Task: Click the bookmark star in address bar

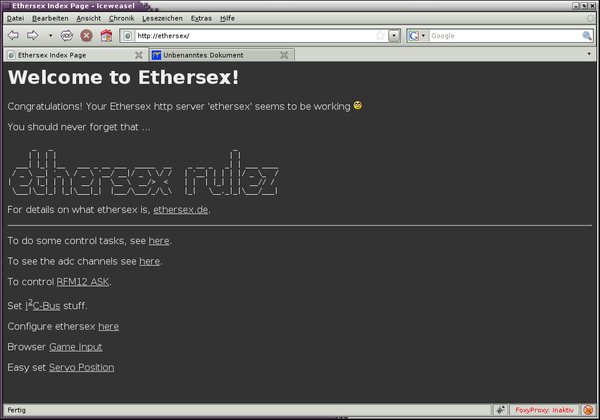Action: pos(380,36)
